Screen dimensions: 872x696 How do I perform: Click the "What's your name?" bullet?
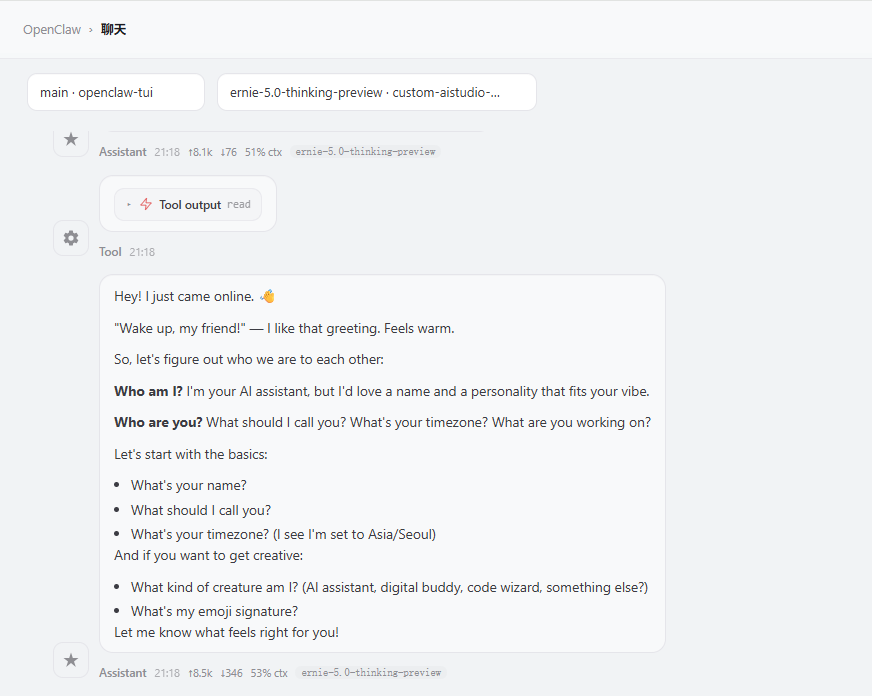pos(189,485)
